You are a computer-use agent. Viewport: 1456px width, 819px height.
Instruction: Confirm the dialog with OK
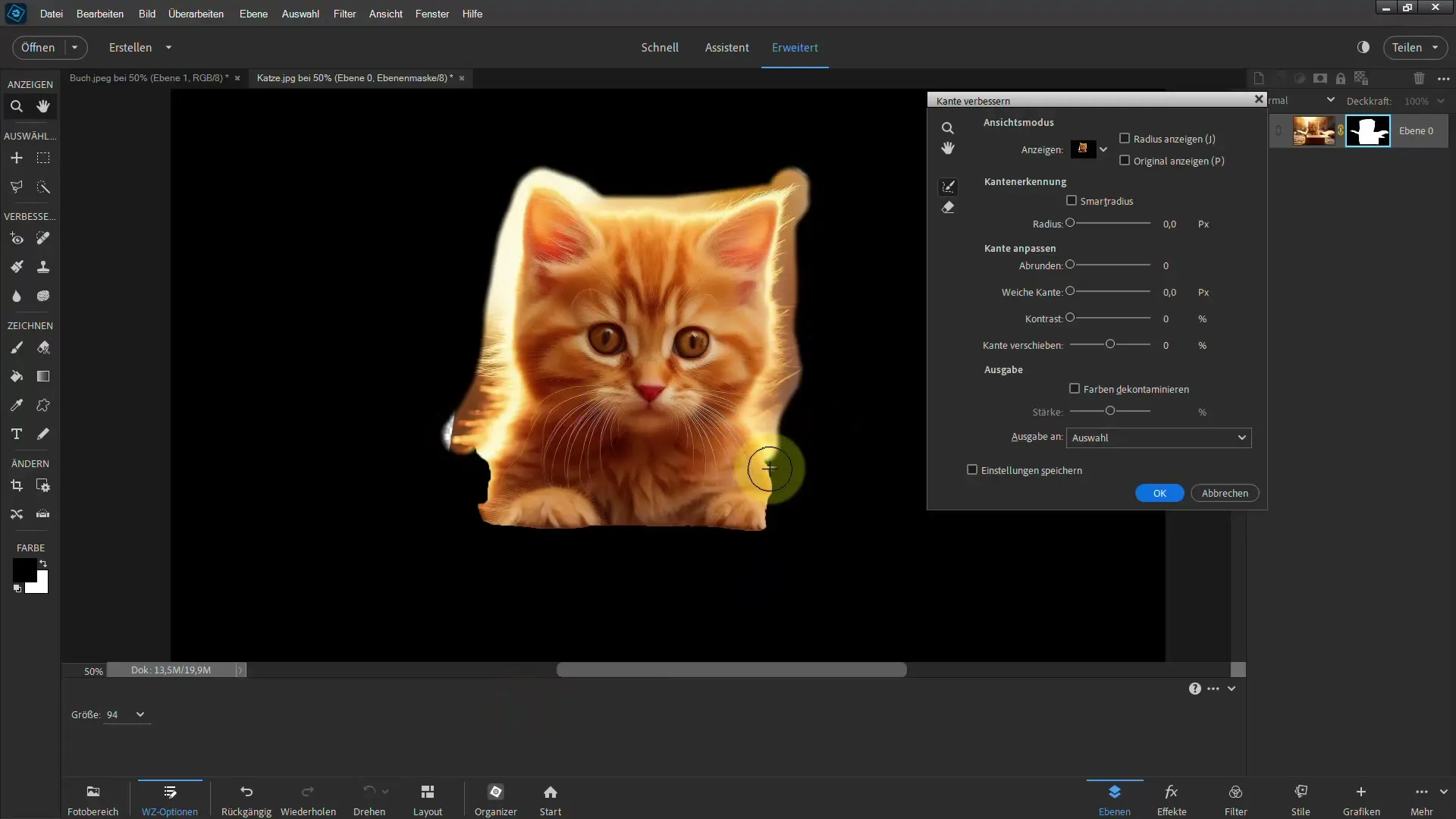pyautogui.click(x=1159, y=493)
